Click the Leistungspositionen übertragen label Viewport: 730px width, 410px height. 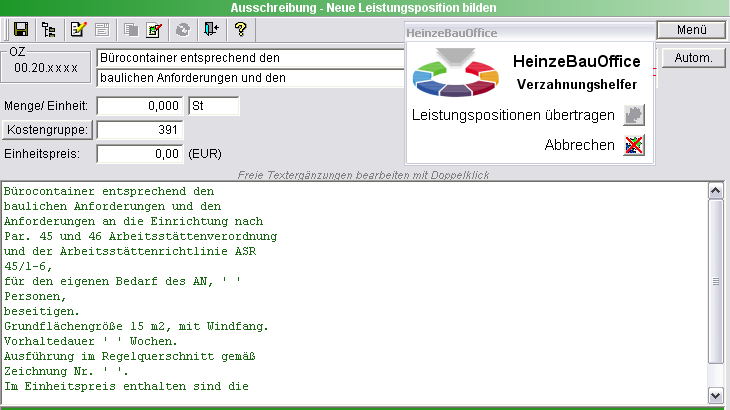(x=513, y=115)
